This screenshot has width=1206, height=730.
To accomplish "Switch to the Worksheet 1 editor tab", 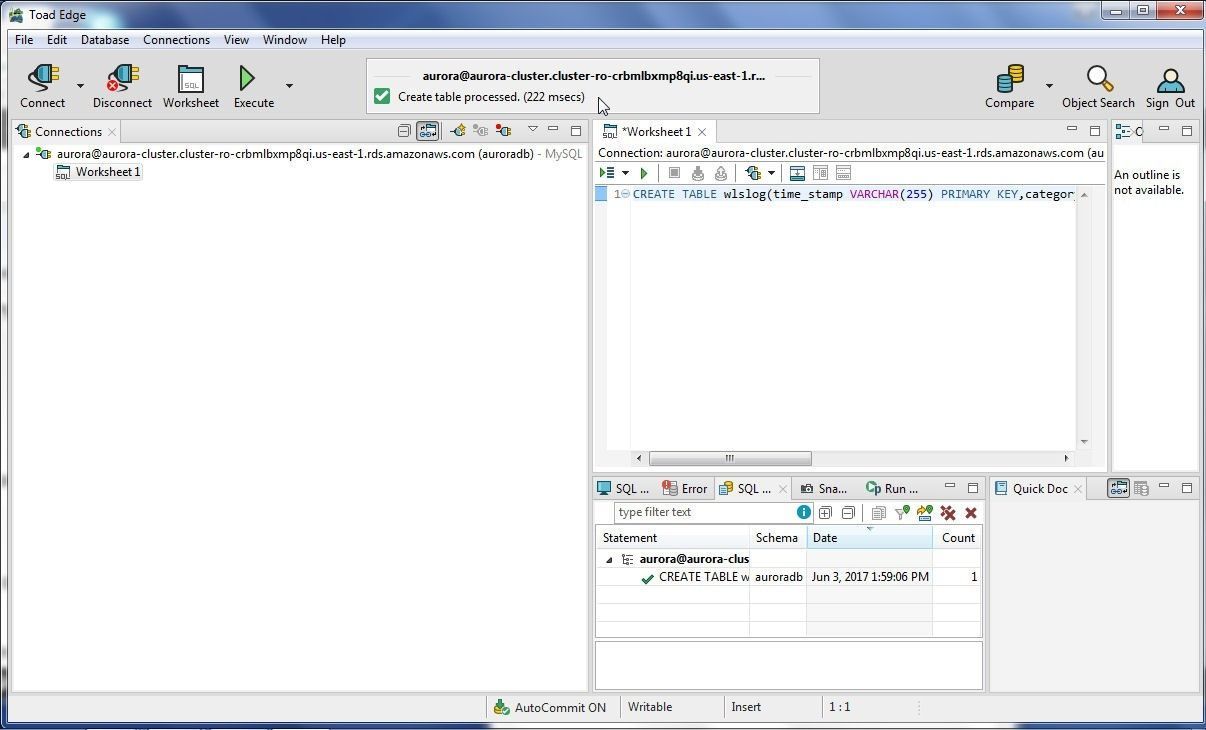I will [x=656, y=132].
